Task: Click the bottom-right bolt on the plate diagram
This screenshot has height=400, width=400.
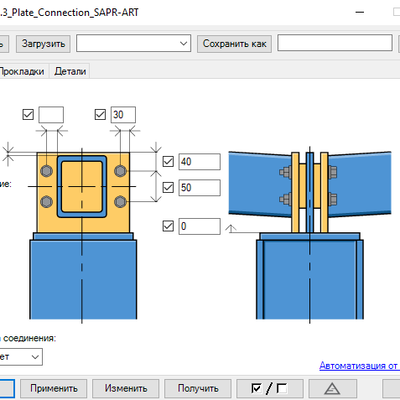Action: [120, 201]
